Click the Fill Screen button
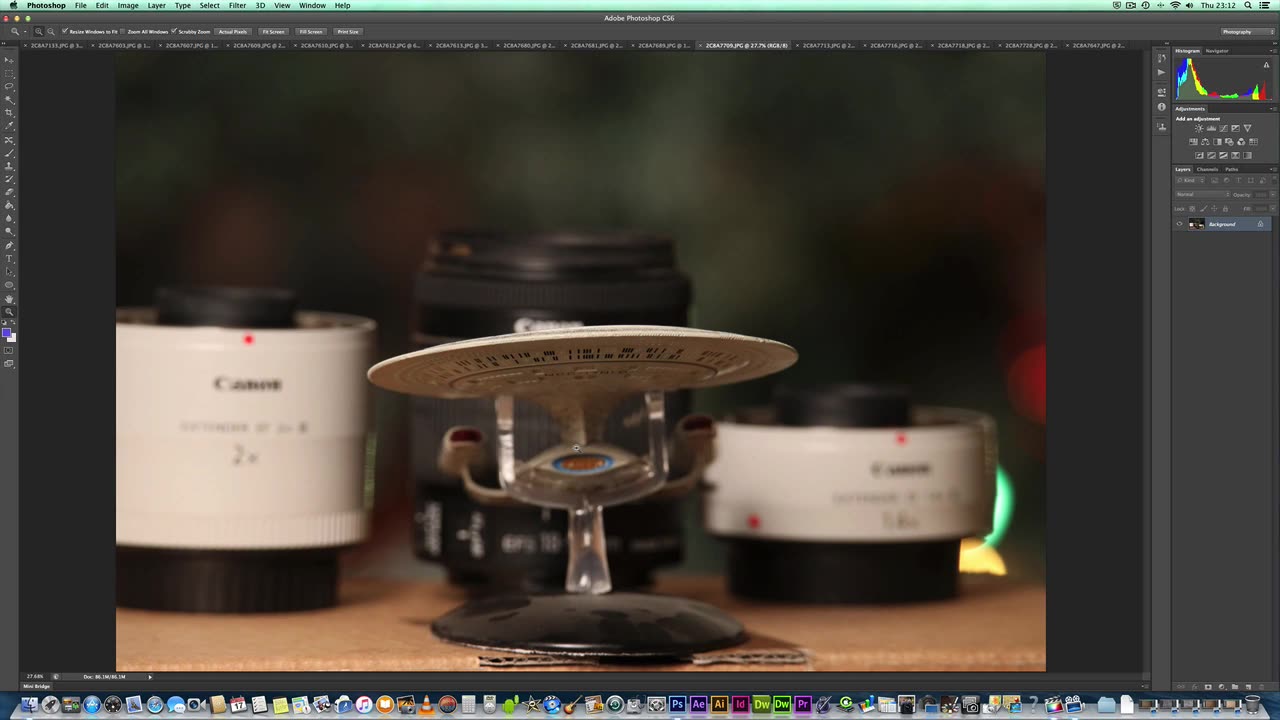1280x720 pixels. (311, 31)
